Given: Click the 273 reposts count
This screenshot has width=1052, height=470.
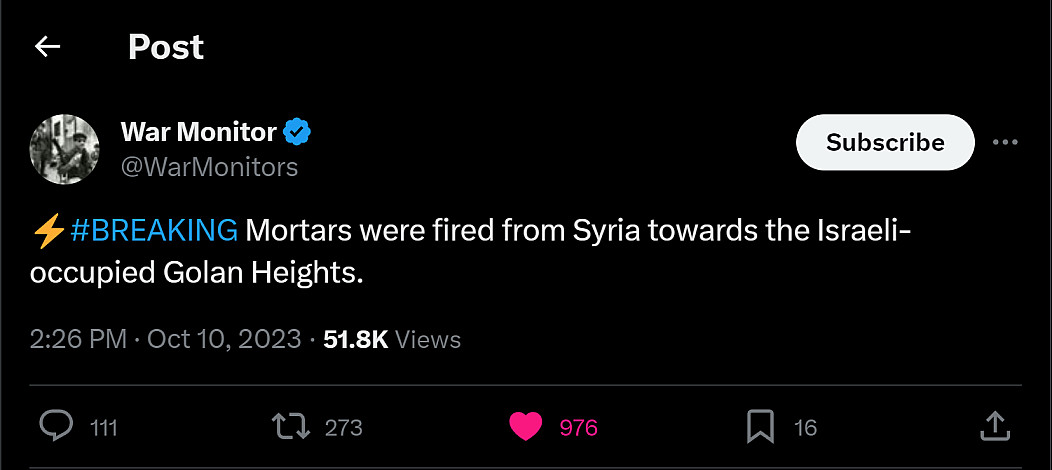Looking at the screenshot, I should [343, 428].
